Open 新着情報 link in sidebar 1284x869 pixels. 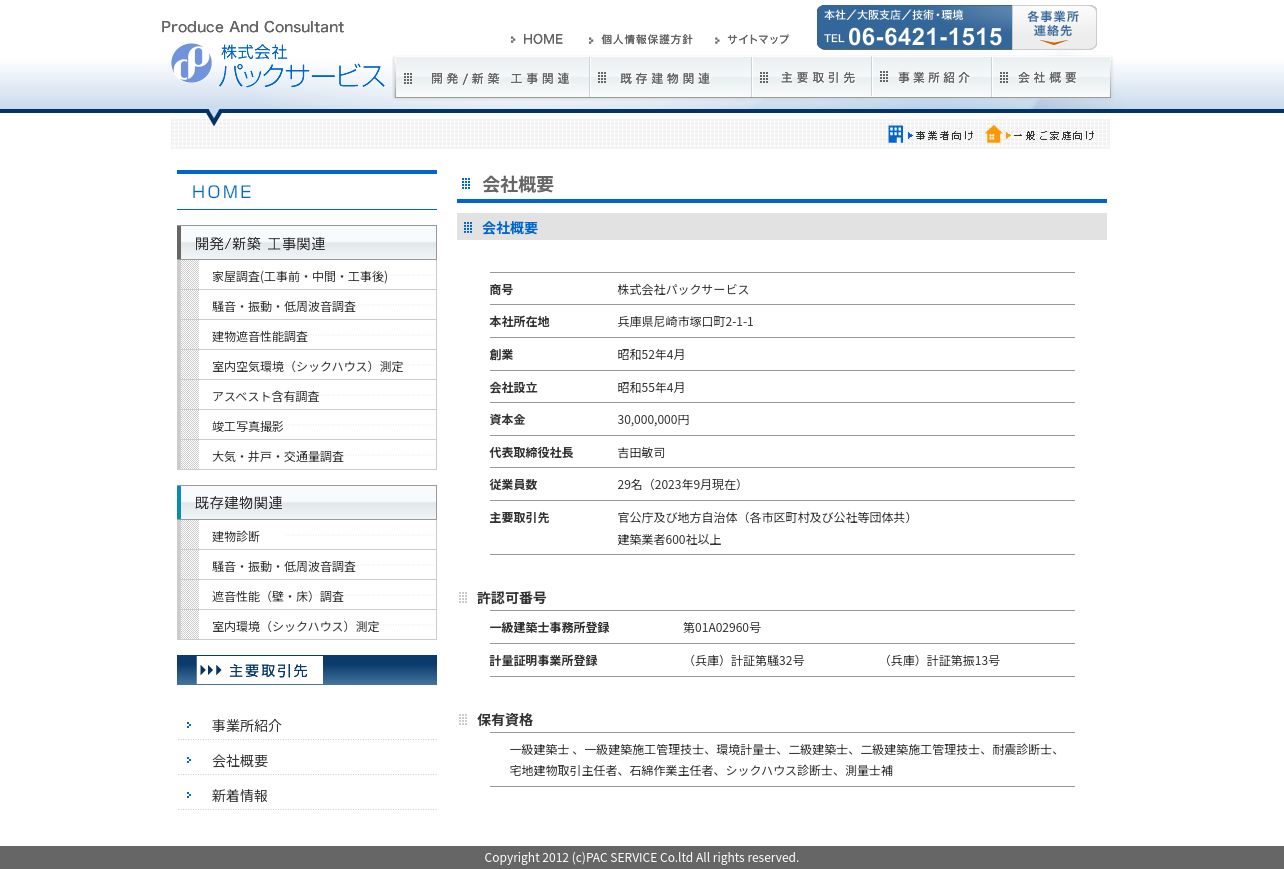pyautogui.click(x=239, y=796)
